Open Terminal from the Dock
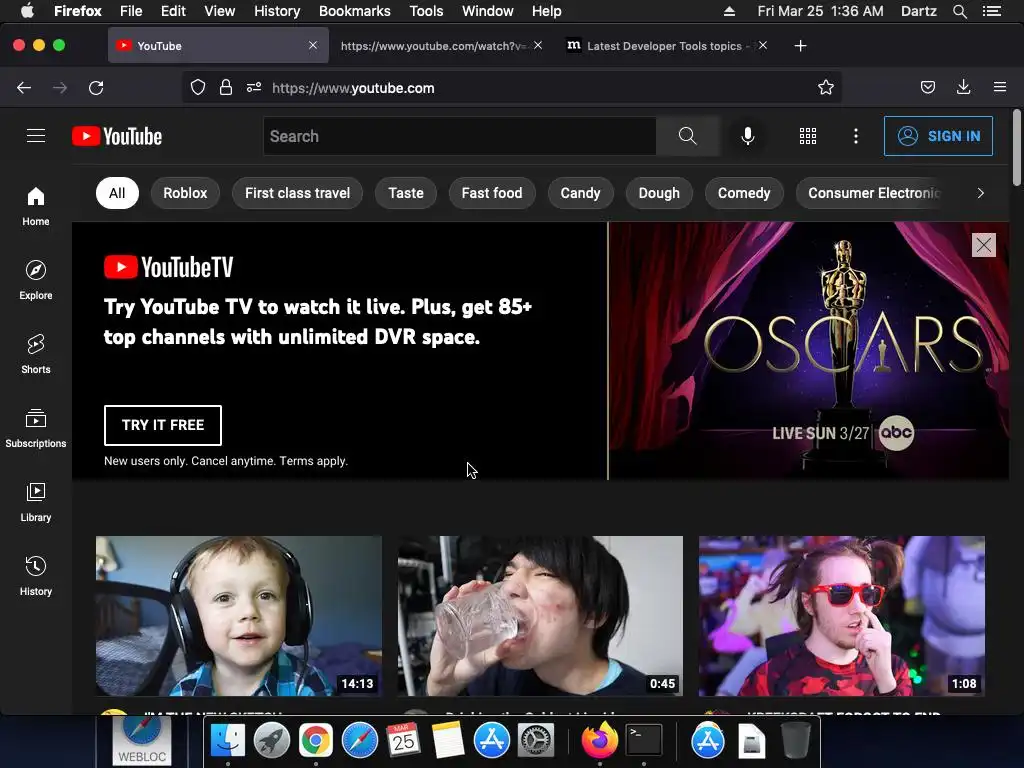The width and height of the screenshot is (1024, 768). click(x=644, y=741)
